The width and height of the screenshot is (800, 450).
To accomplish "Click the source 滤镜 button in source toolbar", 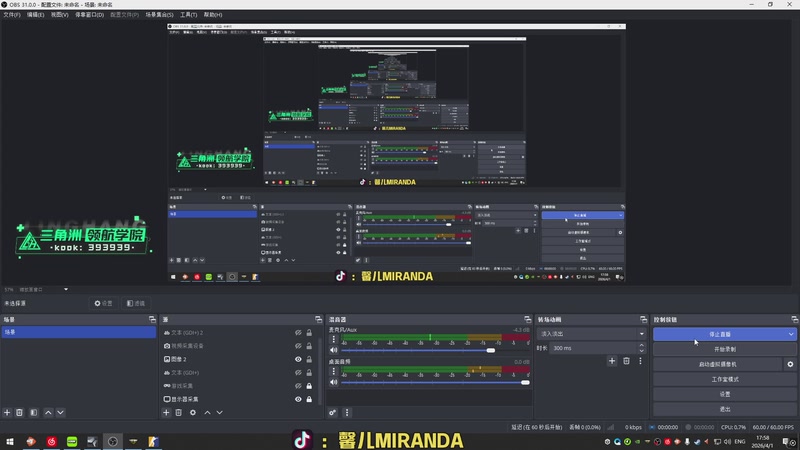I will coord(136,303).
